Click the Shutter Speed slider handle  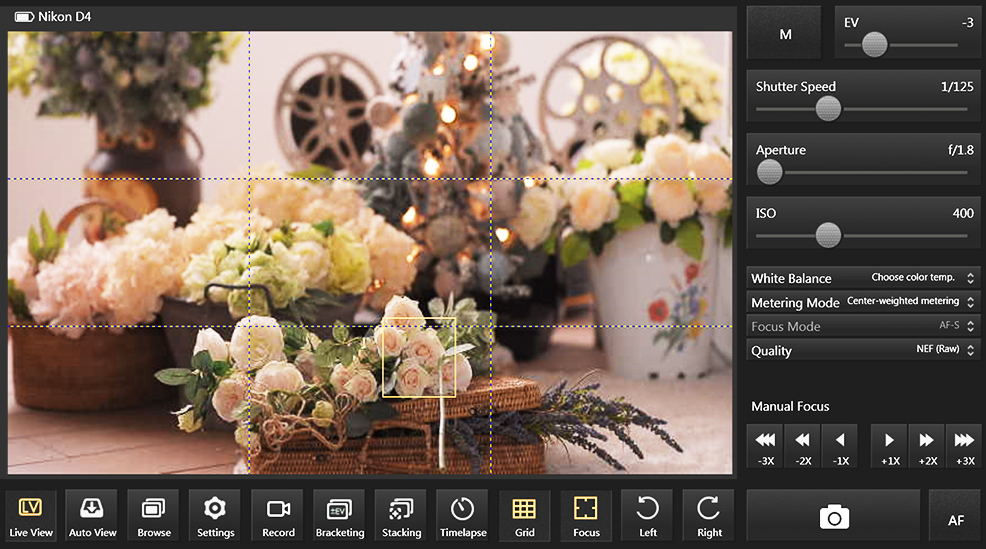pos(828,109)
